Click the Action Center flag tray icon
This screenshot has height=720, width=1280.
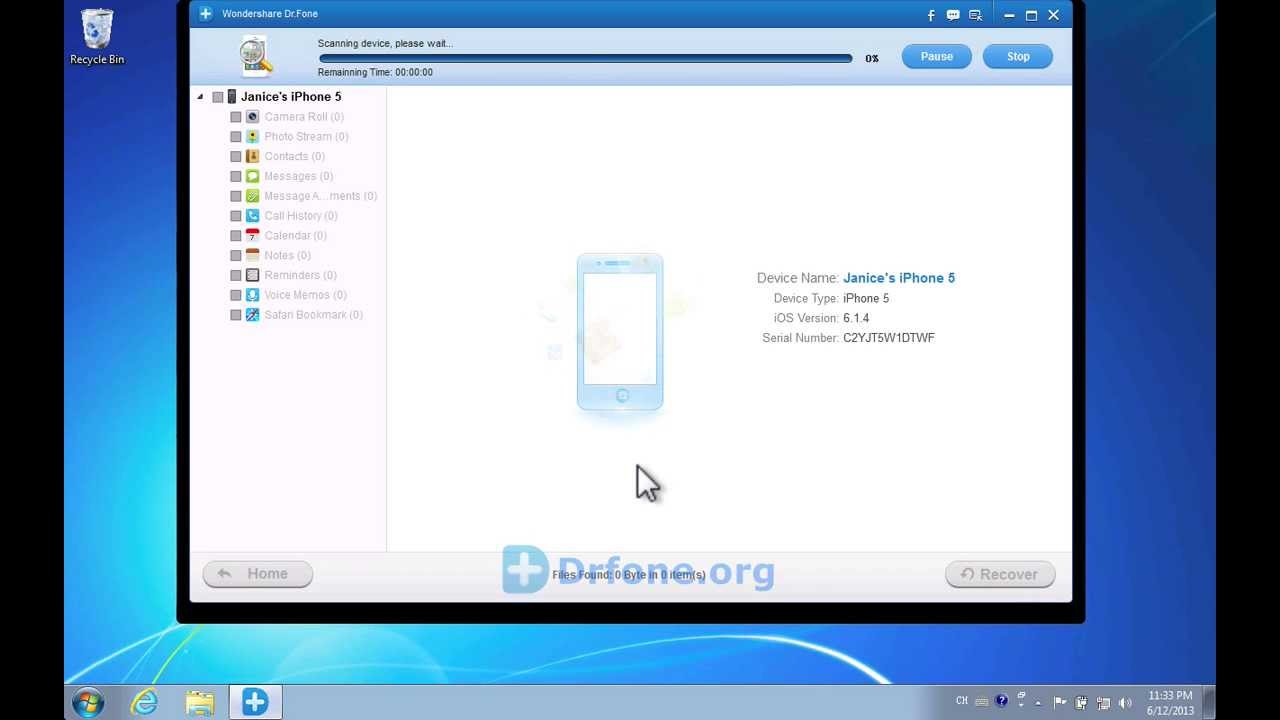click(x=1060, y=703)
